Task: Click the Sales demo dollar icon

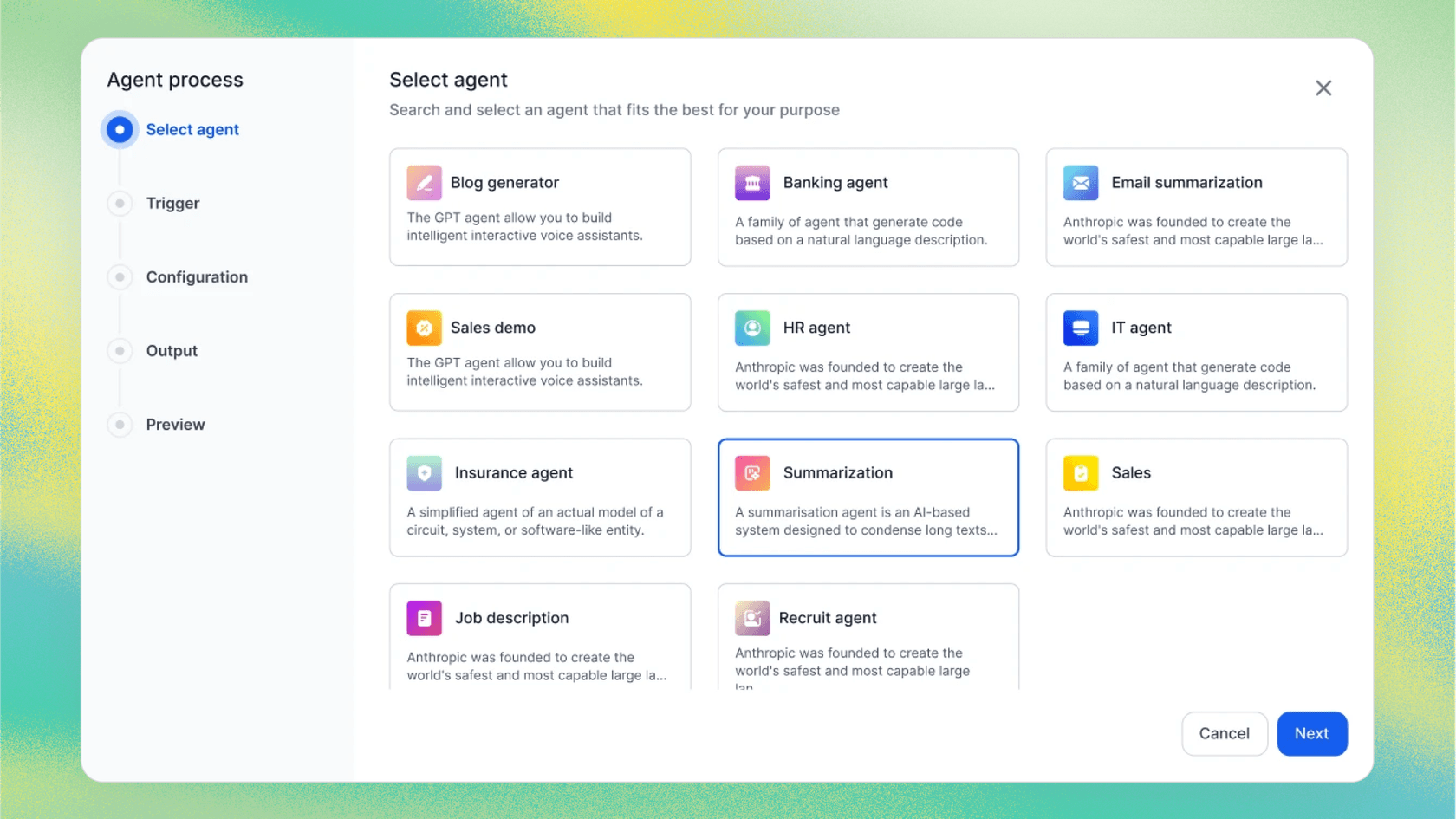Action: click(424, 328)
